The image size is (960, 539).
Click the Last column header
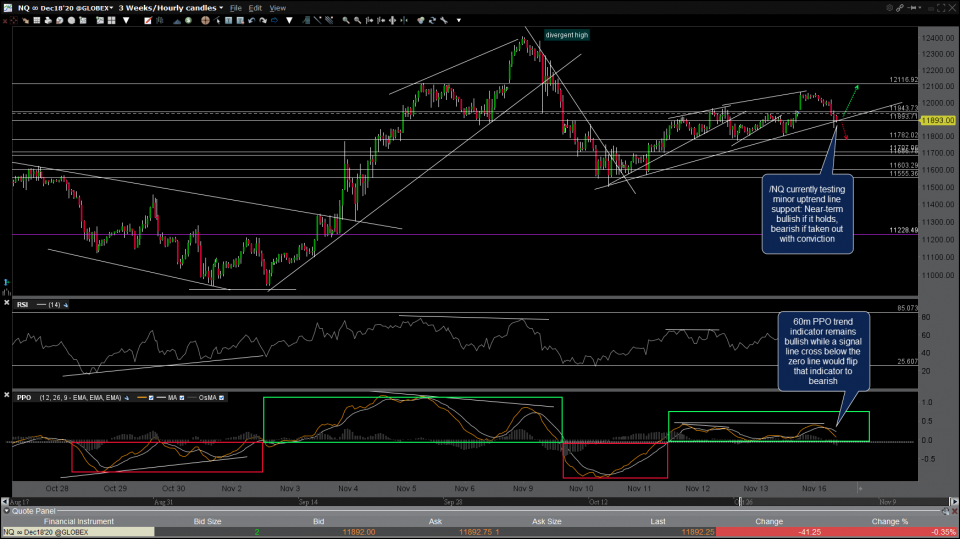[x=658, y=521]
